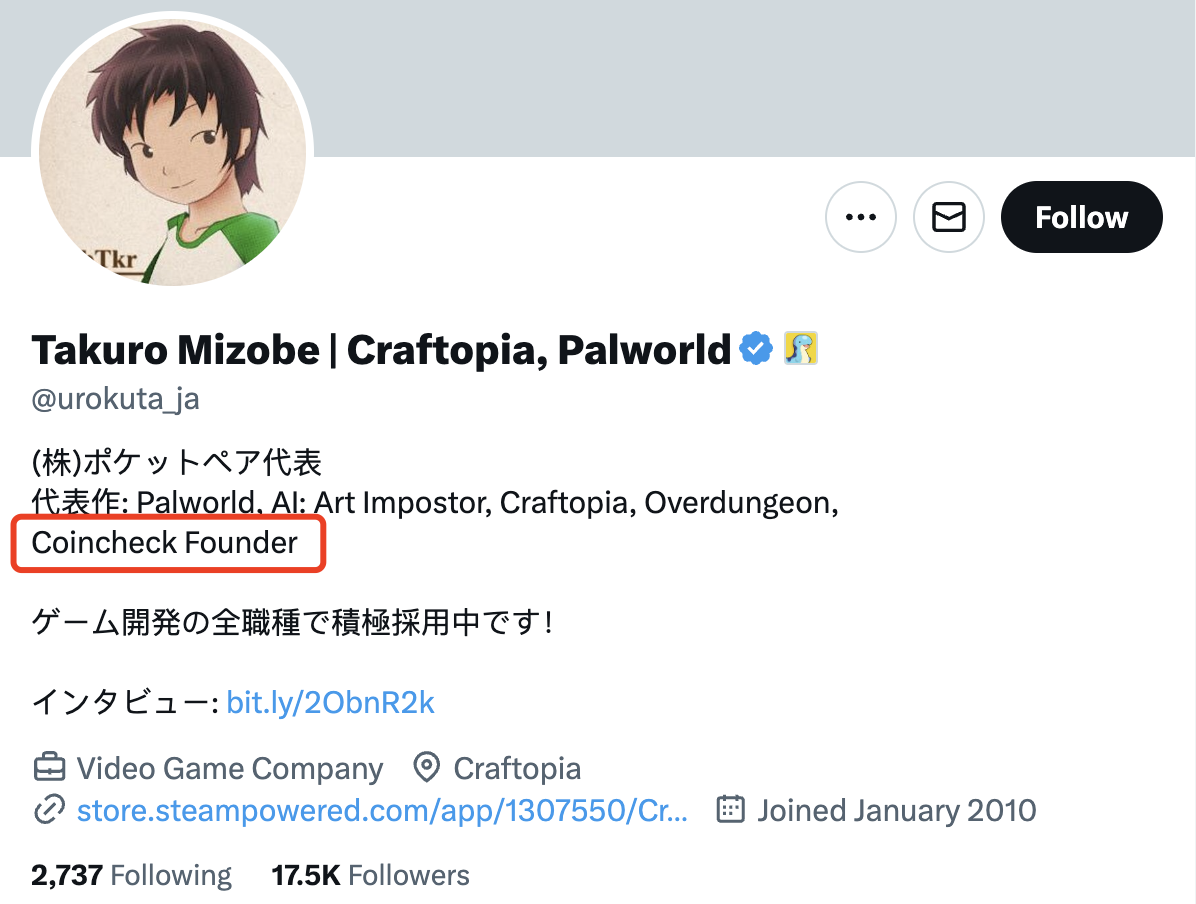Click the location pin icon
The width and height of the screenshot is (1196, 904).
pos(427,768)
